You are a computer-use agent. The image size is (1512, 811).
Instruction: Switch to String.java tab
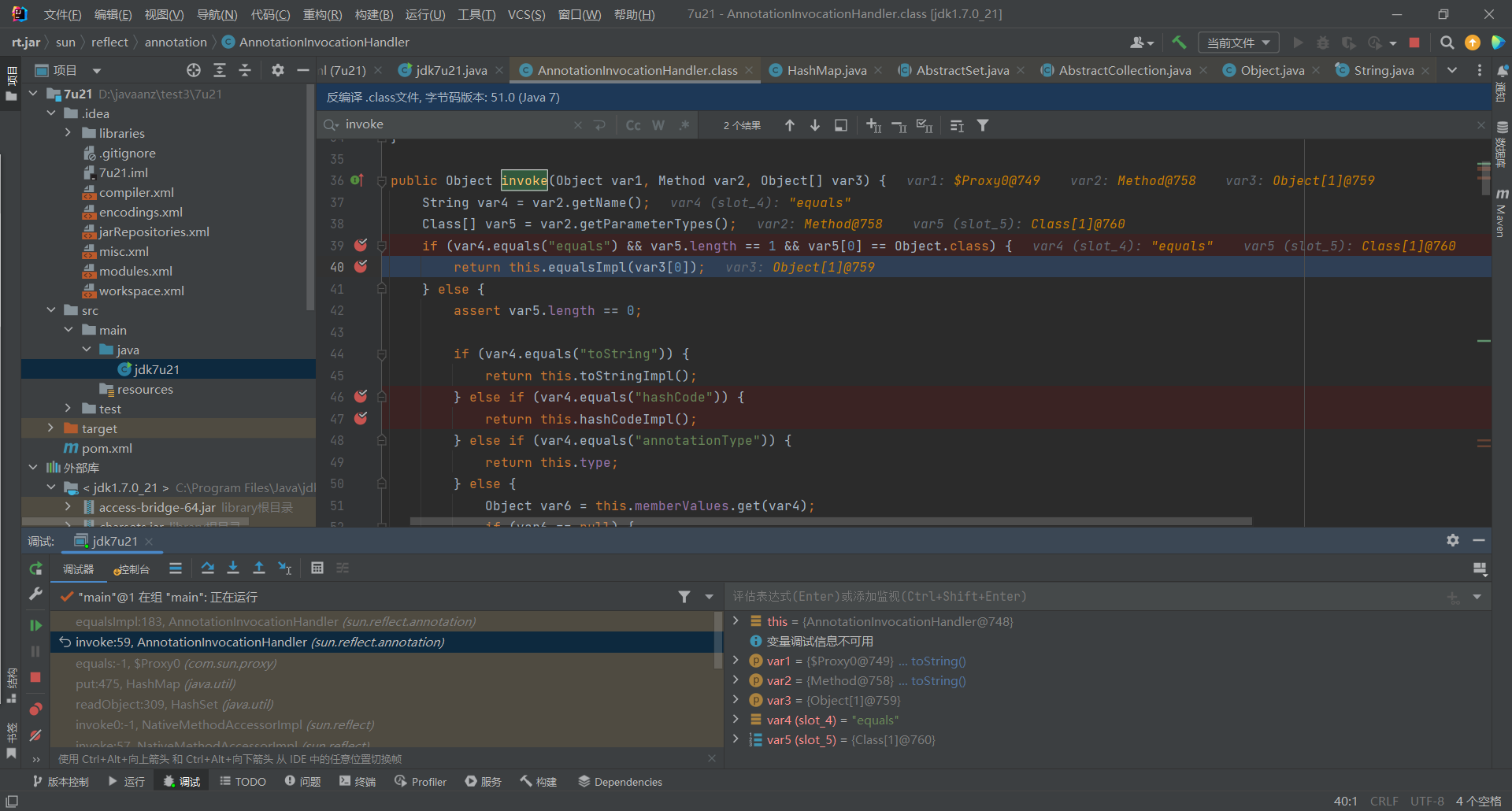(x=1384, y=70)
